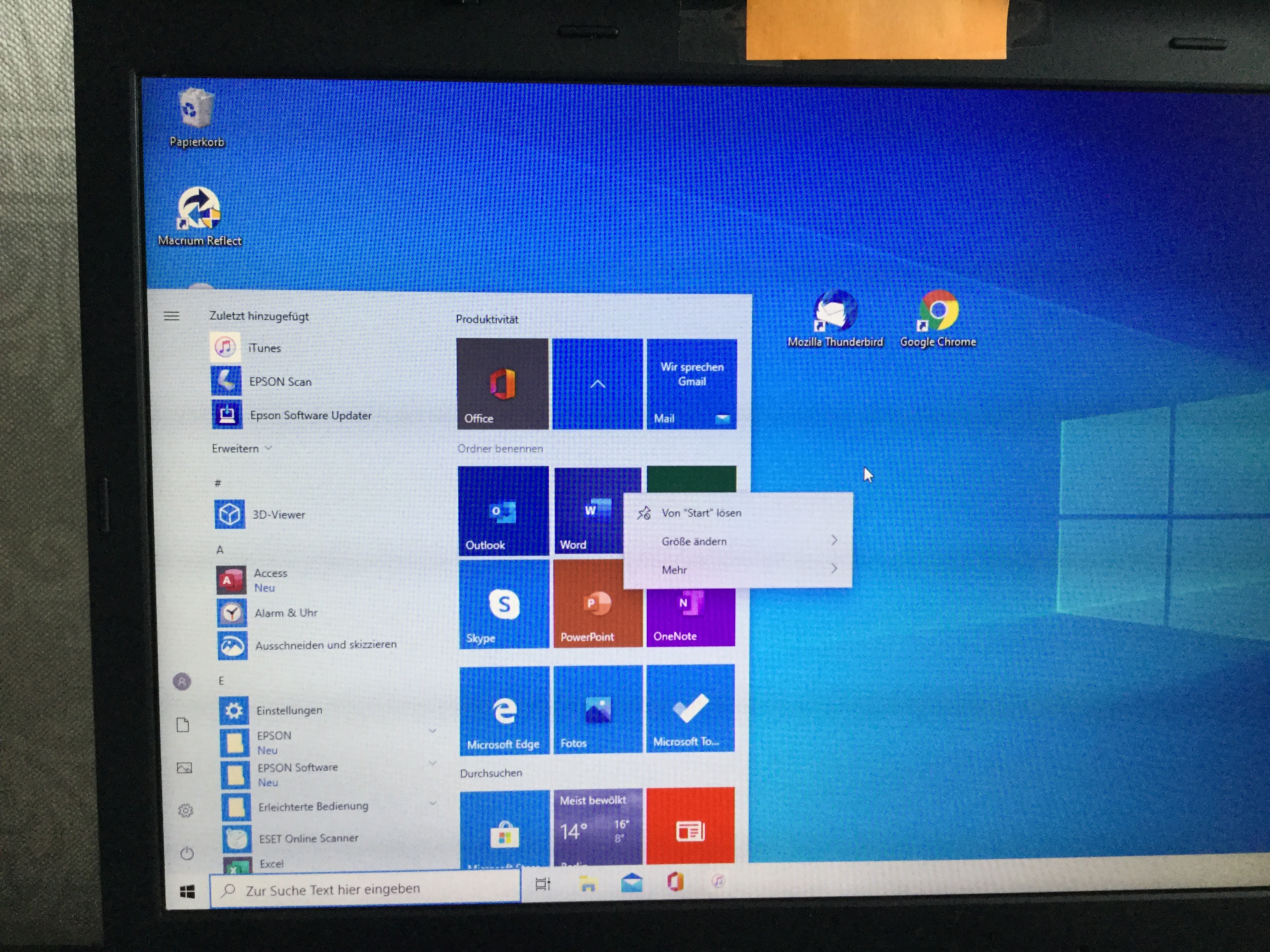Click the OneNote tile
Viewport: 1270px width, 952px height.
point(690,617)
